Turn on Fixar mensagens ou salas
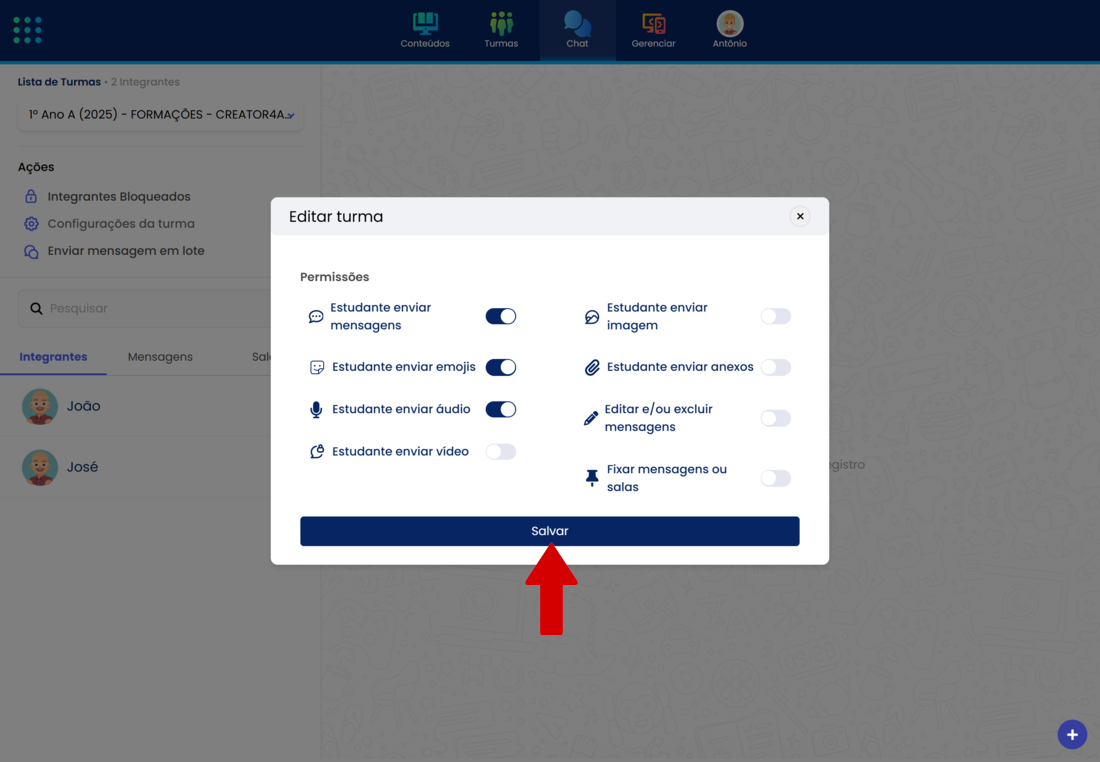 click(775, 478)
